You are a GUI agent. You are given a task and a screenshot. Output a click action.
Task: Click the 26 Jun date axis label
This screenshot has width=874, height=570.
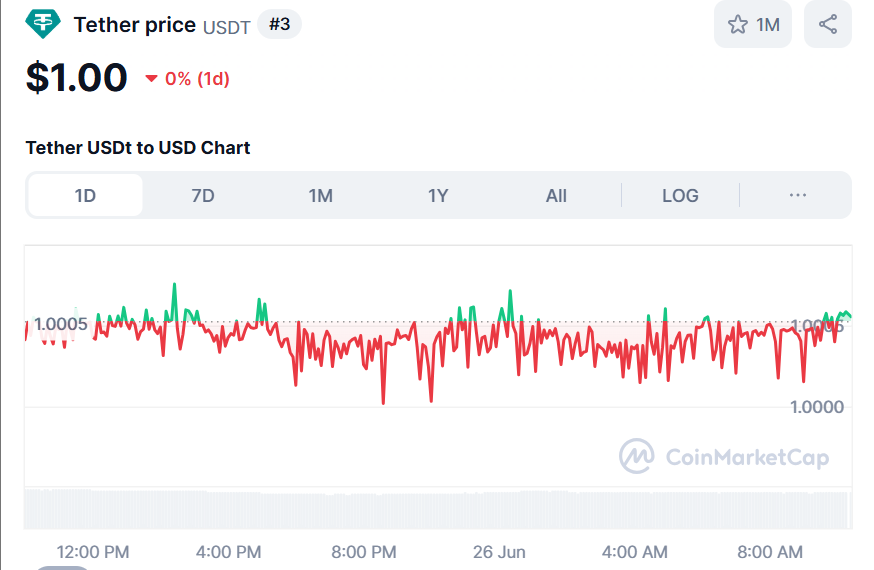click(x=499, y=552)
